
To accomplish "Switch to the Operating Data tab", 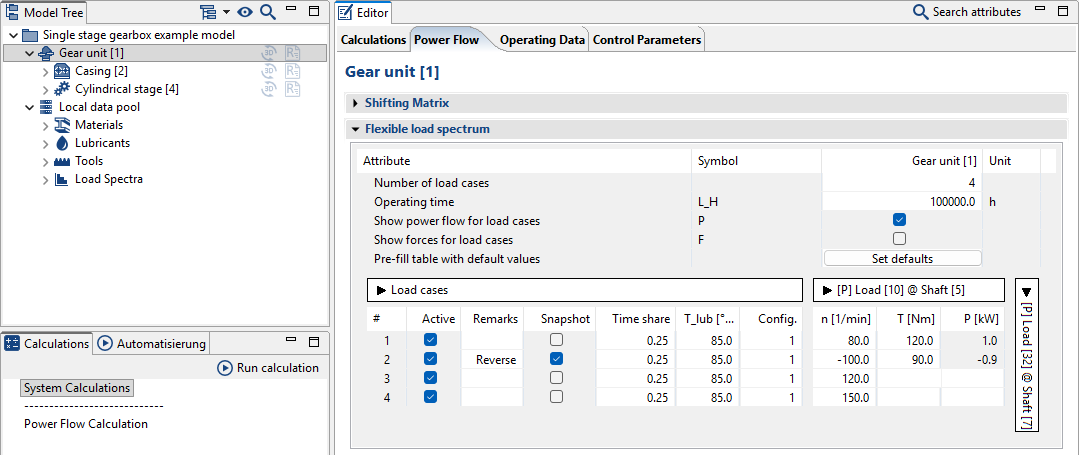I will (x=542, y=40).
